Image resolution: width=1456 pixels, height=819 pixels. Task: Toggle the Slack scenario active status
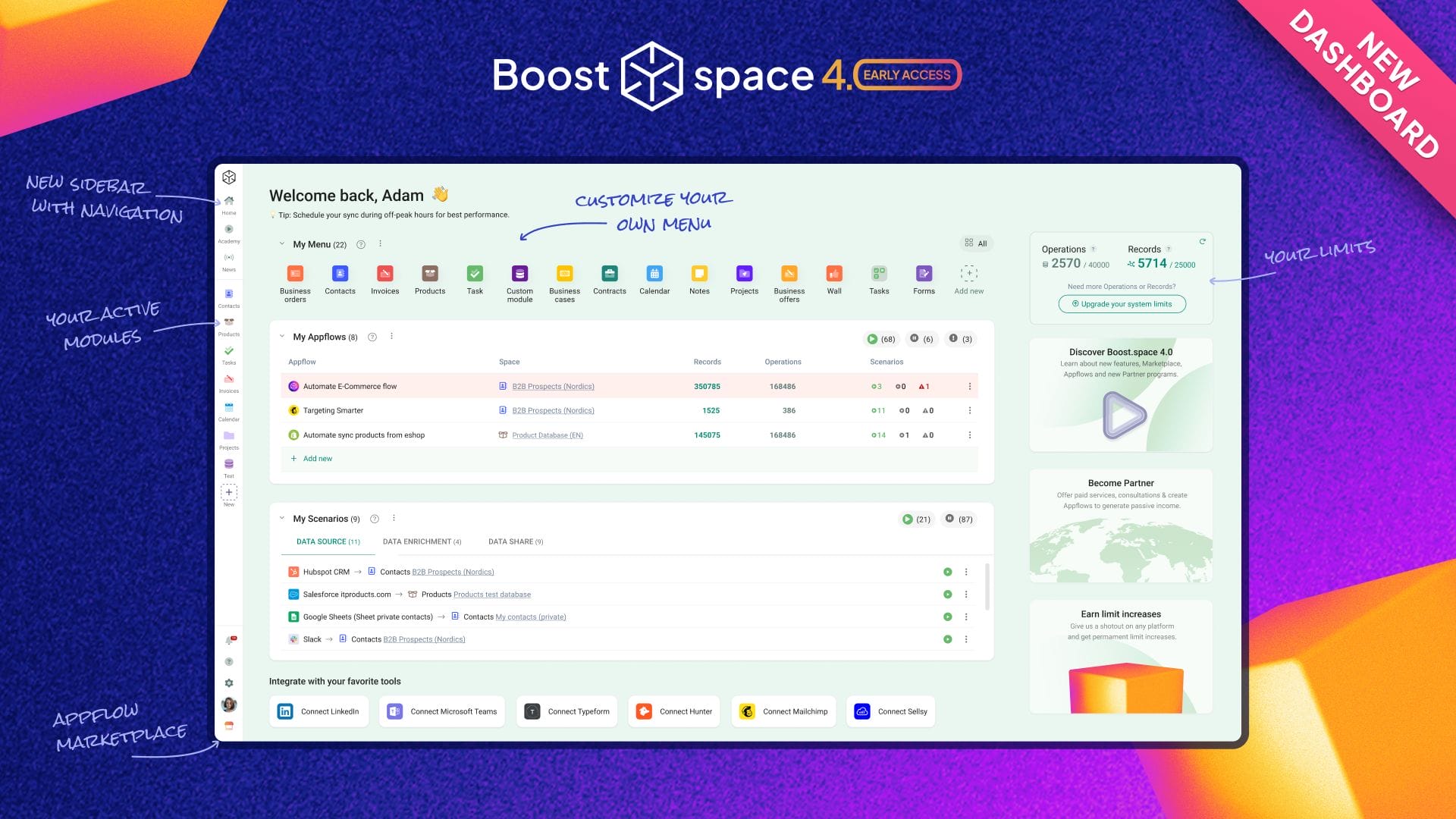coord(947,639)
